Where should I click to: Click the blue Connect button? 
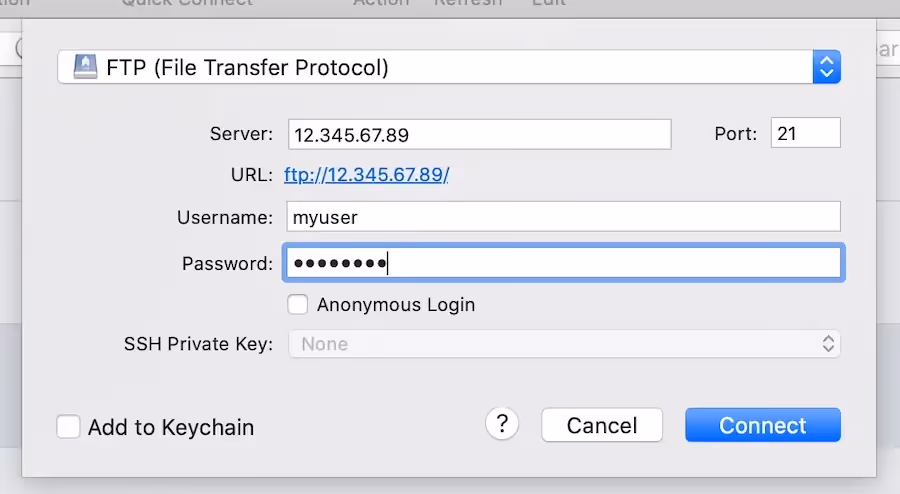pos(763,425)
